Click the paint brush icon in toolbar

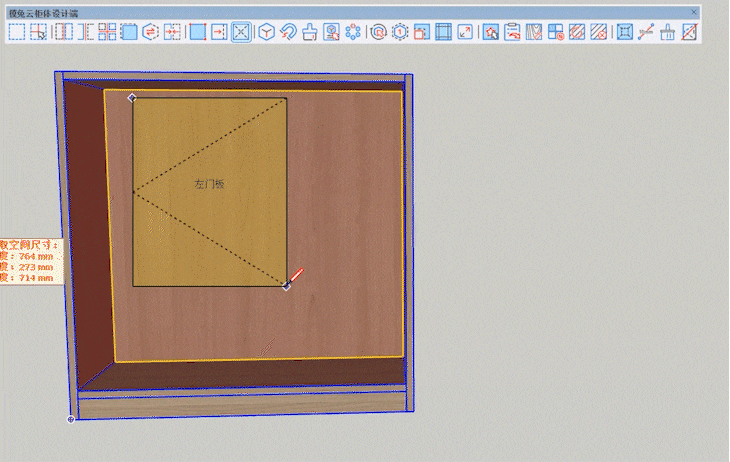click(309, 32)
